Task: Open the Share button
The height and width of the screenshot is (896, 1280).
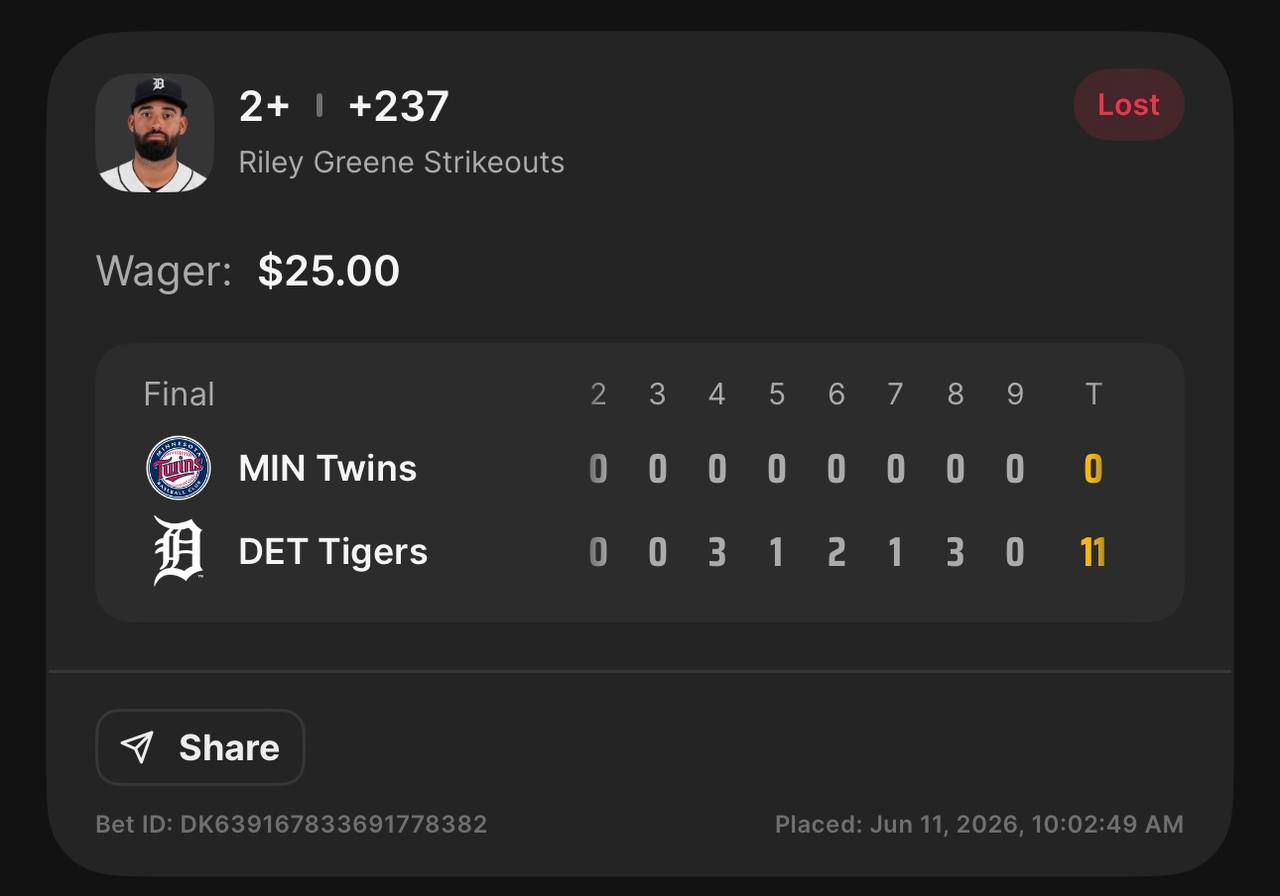Action: click(200, 747)
